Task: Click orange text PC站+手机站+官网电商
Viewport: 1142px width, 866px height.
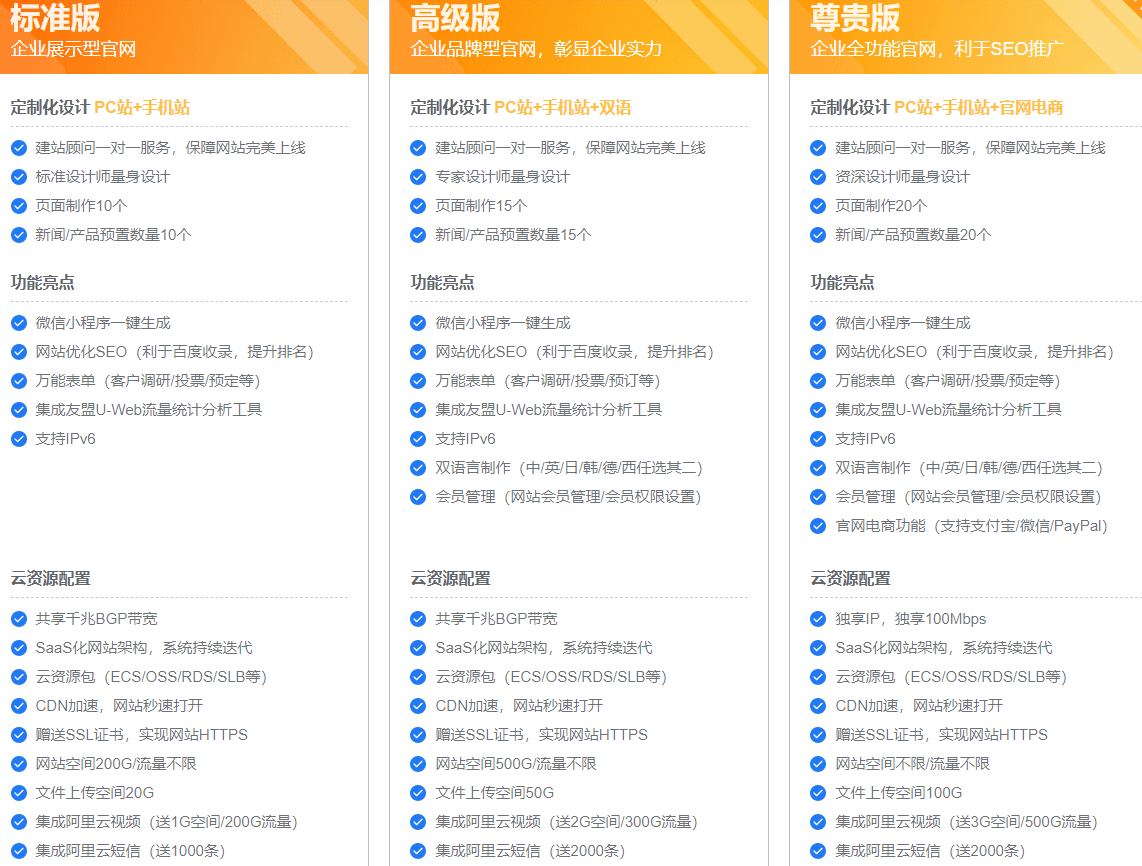Action: 978,108
